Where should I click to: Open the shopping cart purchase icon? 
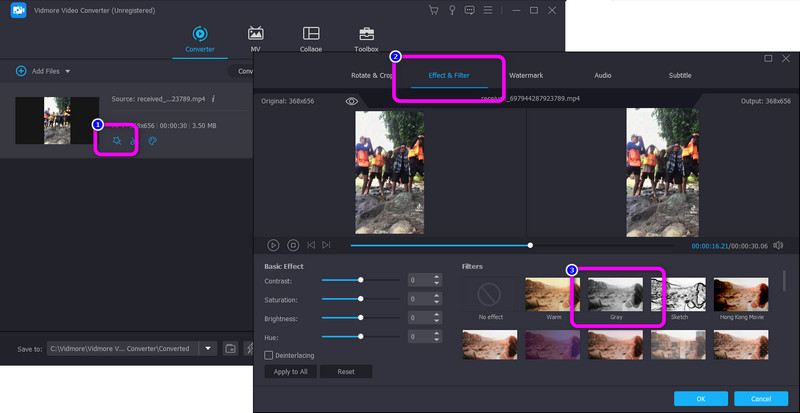pos(433,10)
